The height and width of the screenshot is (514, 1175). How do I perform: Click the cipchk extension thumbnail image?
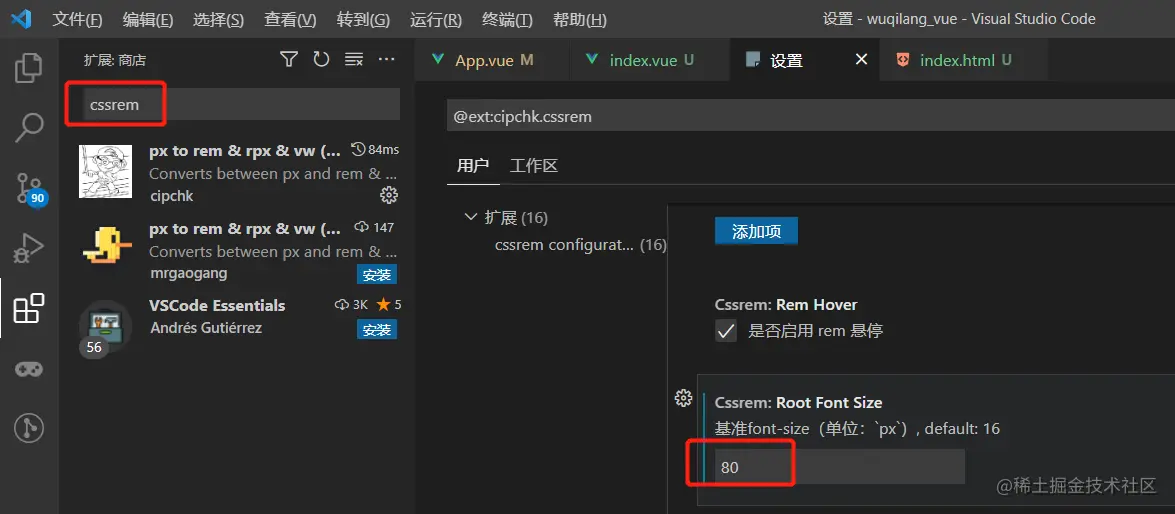tap(106, 172)
